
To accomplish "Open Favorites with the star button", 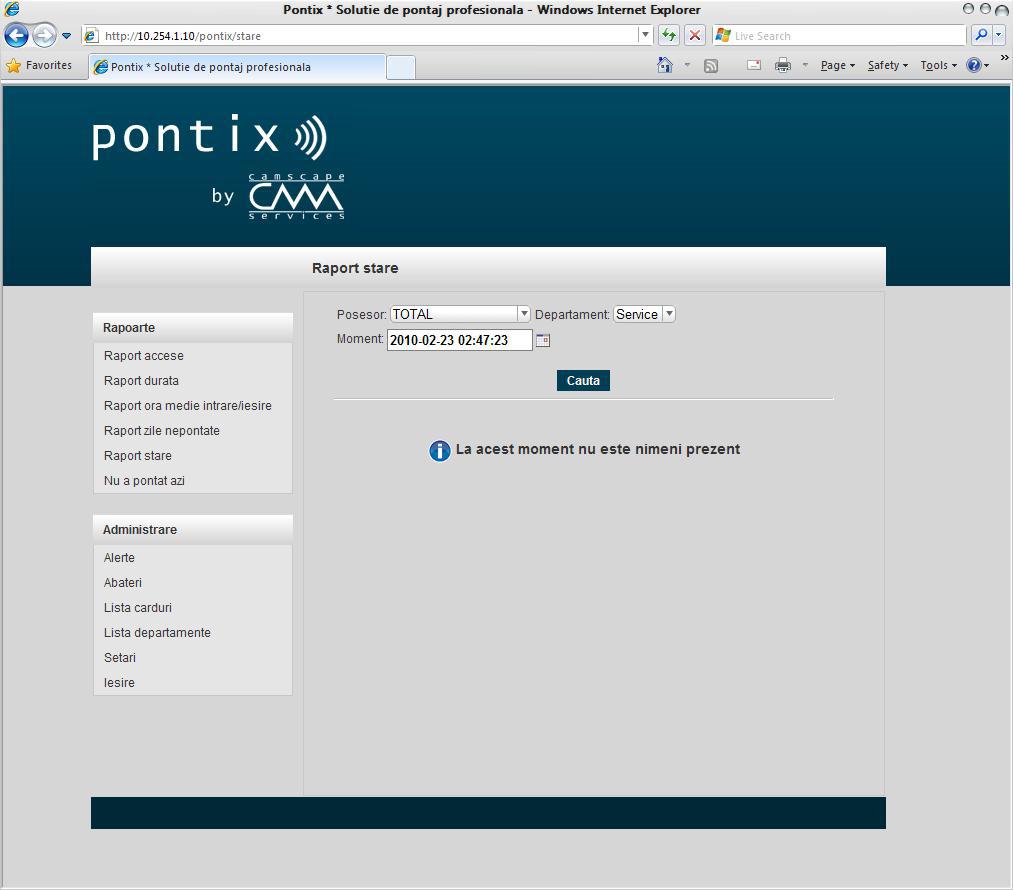I will (39, 65).
